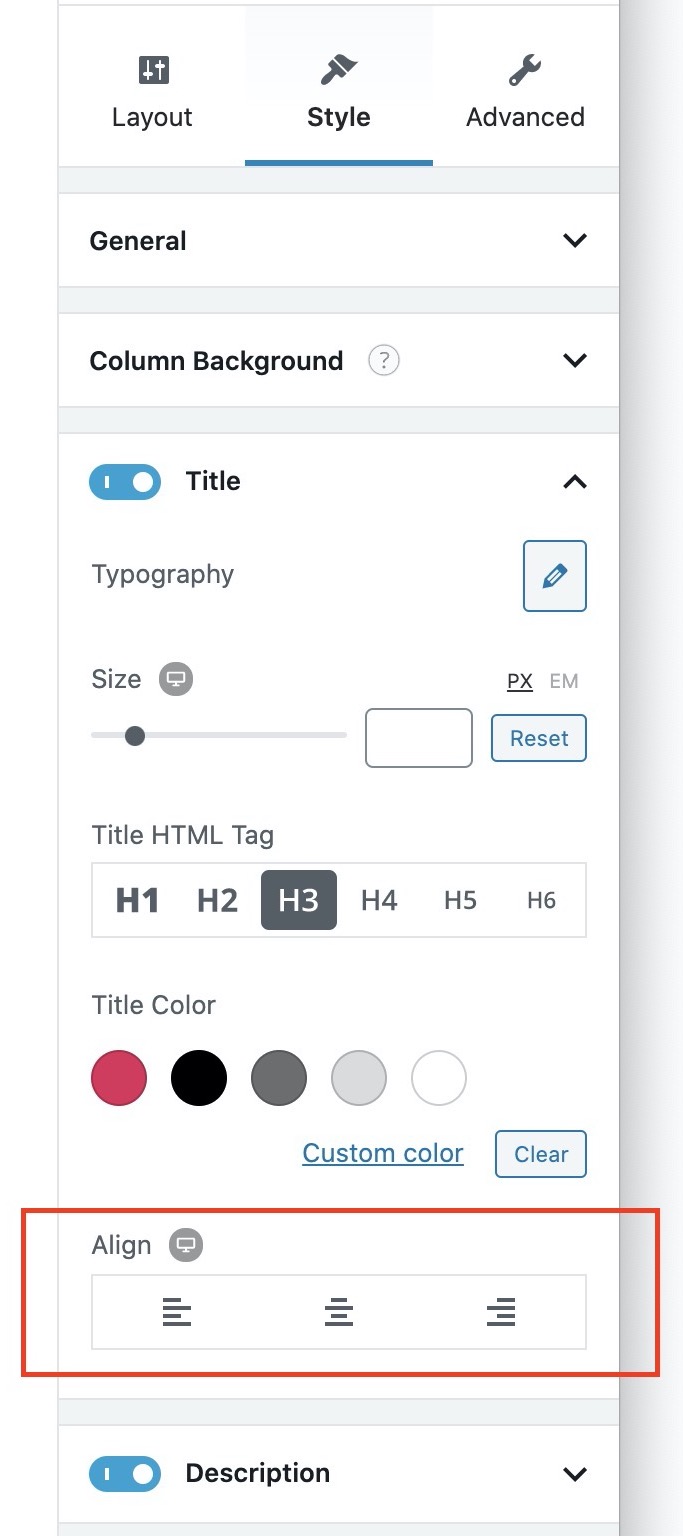Click the Custom color link
Image resolution: width=683 pixels, height=1536 pixels.
click(382, 1153)
